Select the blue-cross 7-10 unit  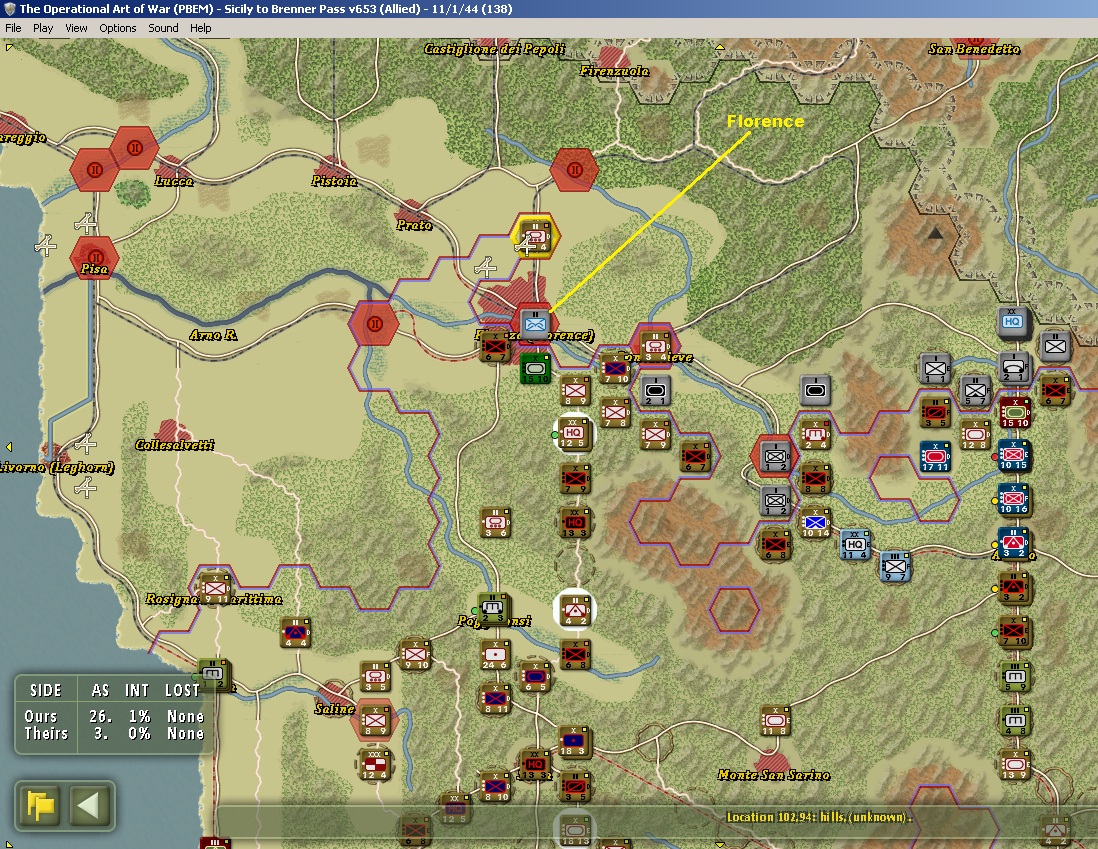(616, 369)
